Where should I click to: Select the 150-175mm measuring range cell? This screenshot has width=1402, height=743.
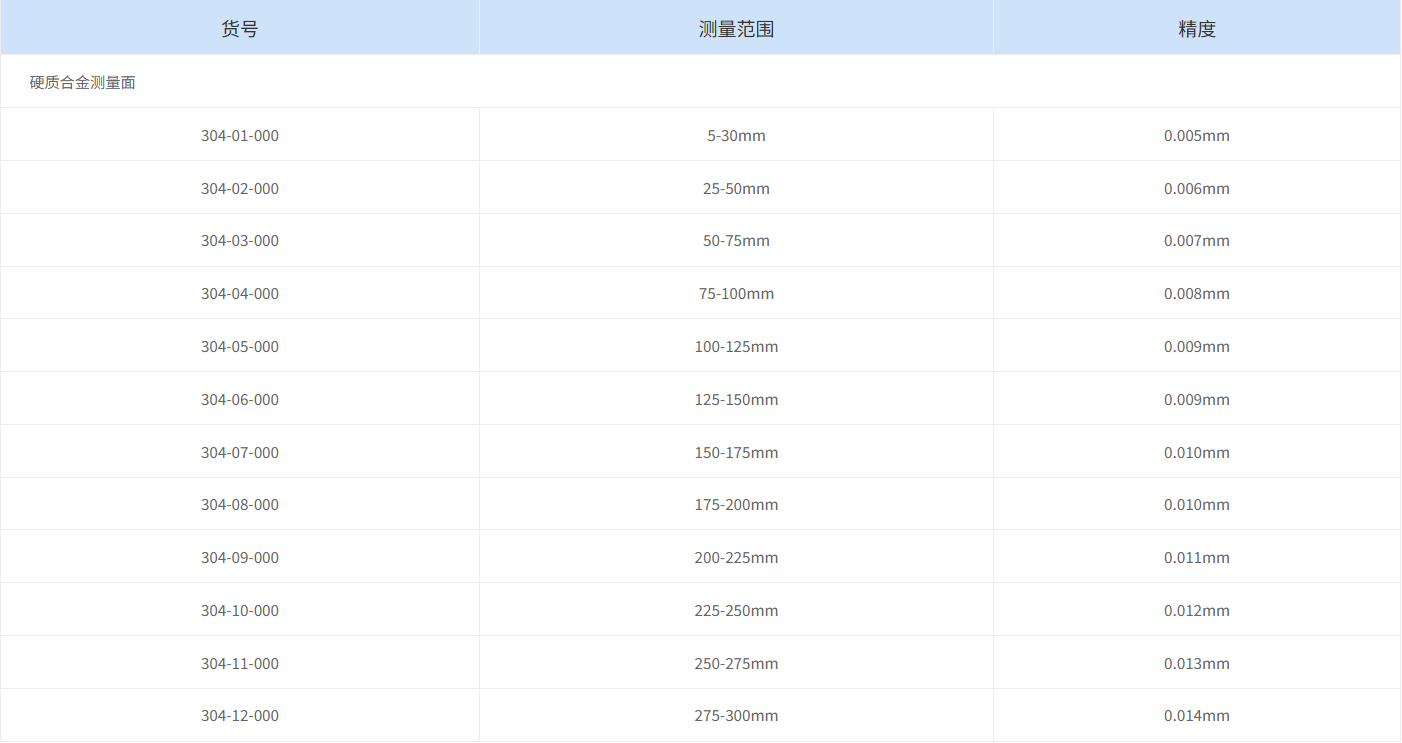(737, 452)
